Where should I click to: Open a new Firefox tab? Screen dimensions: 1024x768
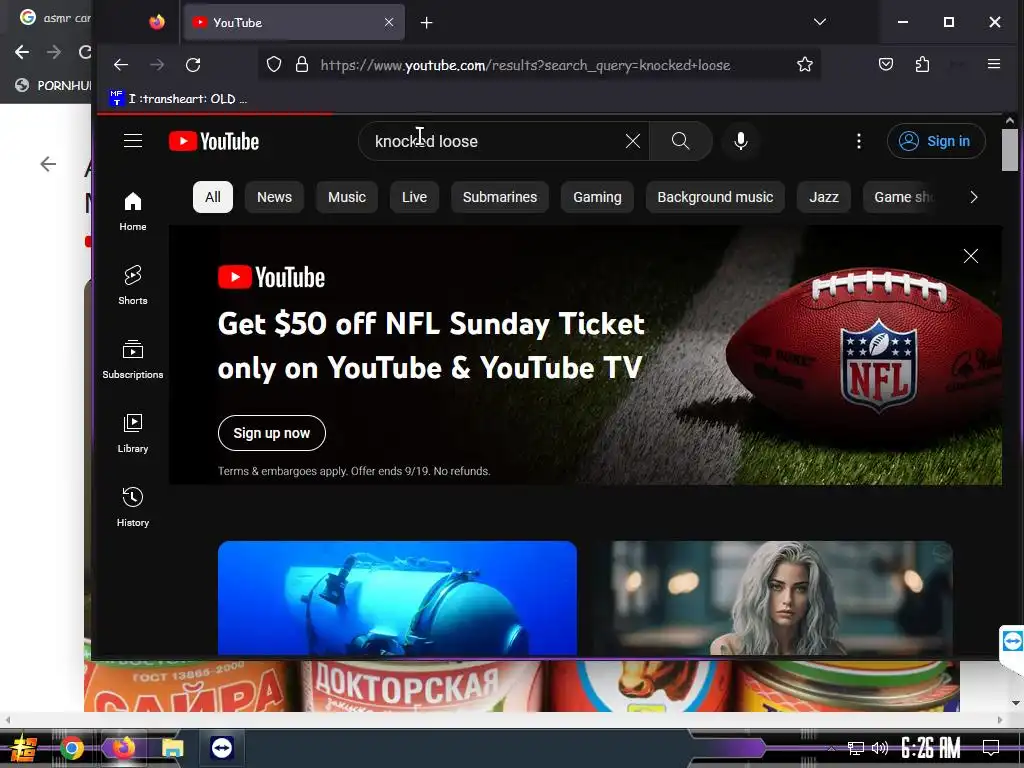point(426,23)
